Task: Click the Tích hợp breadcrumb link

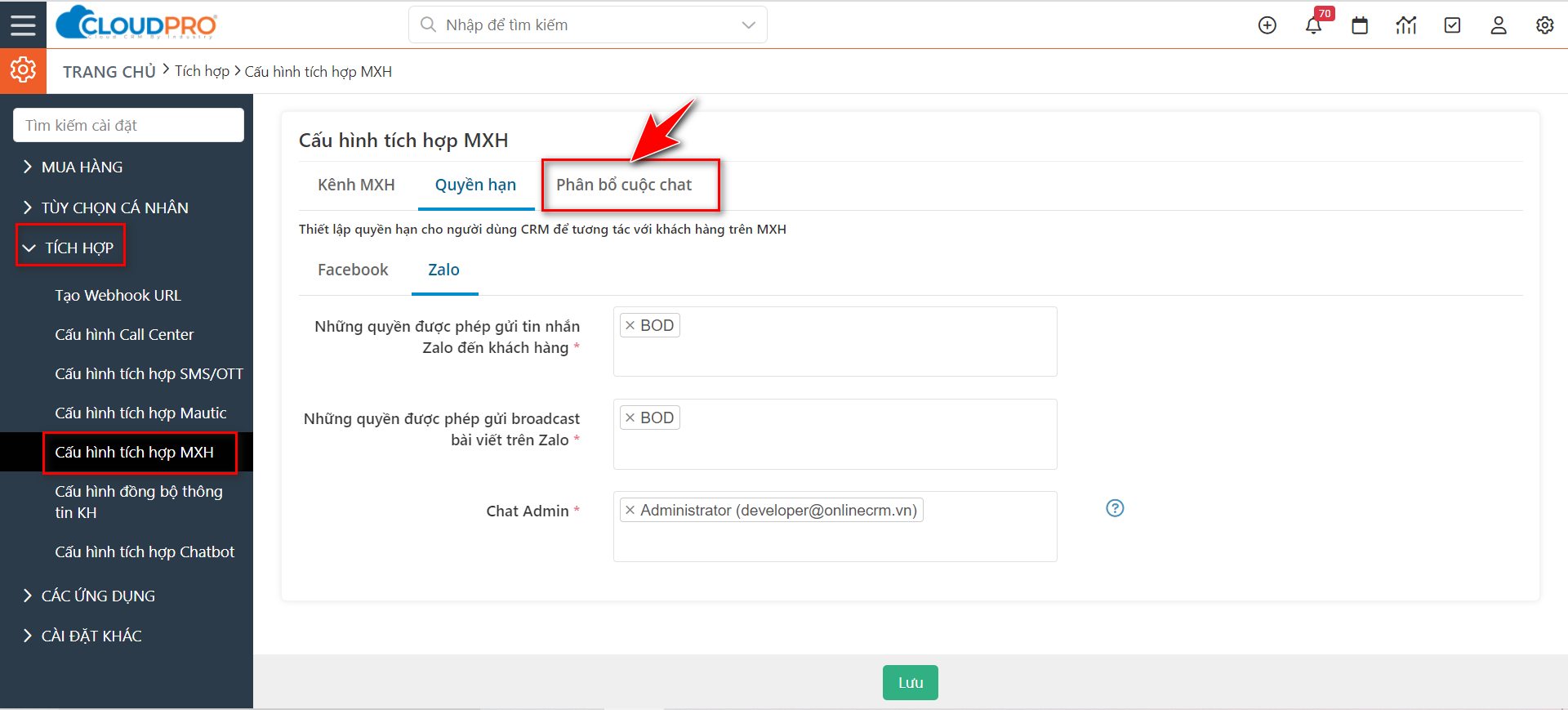Action: click(202, 71)
